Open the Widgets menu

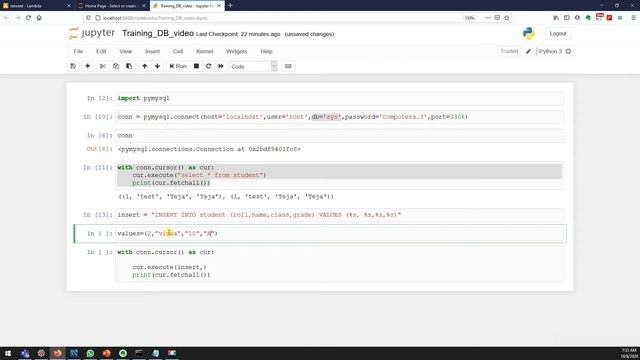coord(236,51)
